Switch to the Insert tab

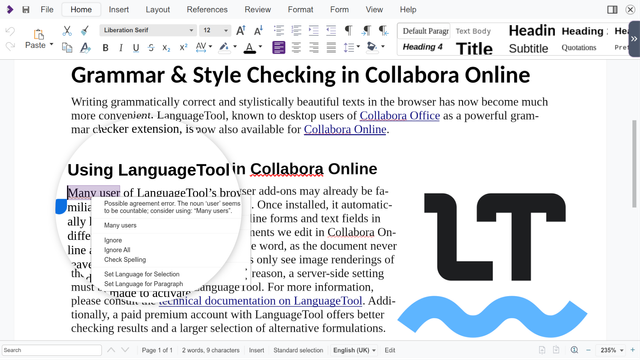[119, 9]
